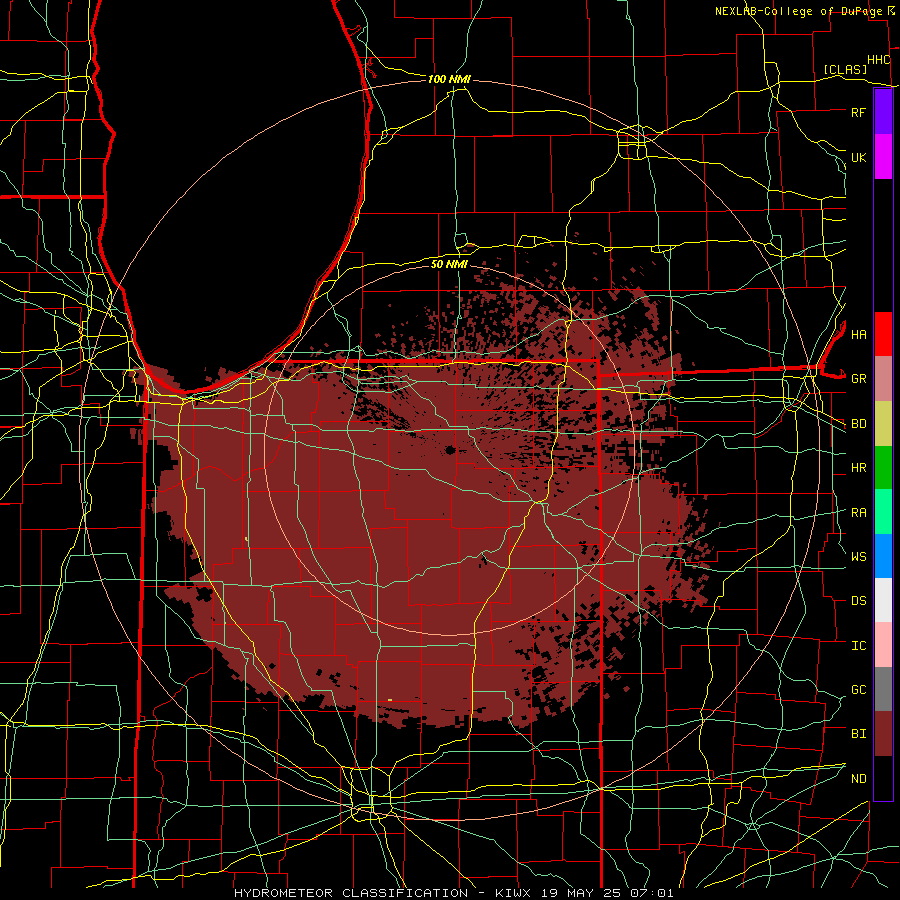Click the UK magenta legend swatch
Viewport: 900px width, 900px height.
[x=883, y=157]
